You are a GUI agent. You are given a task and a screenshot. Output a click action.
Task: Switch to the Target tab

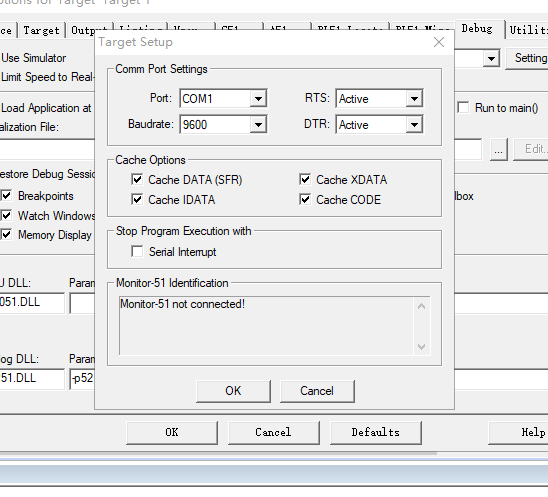(x=41, y=31)
